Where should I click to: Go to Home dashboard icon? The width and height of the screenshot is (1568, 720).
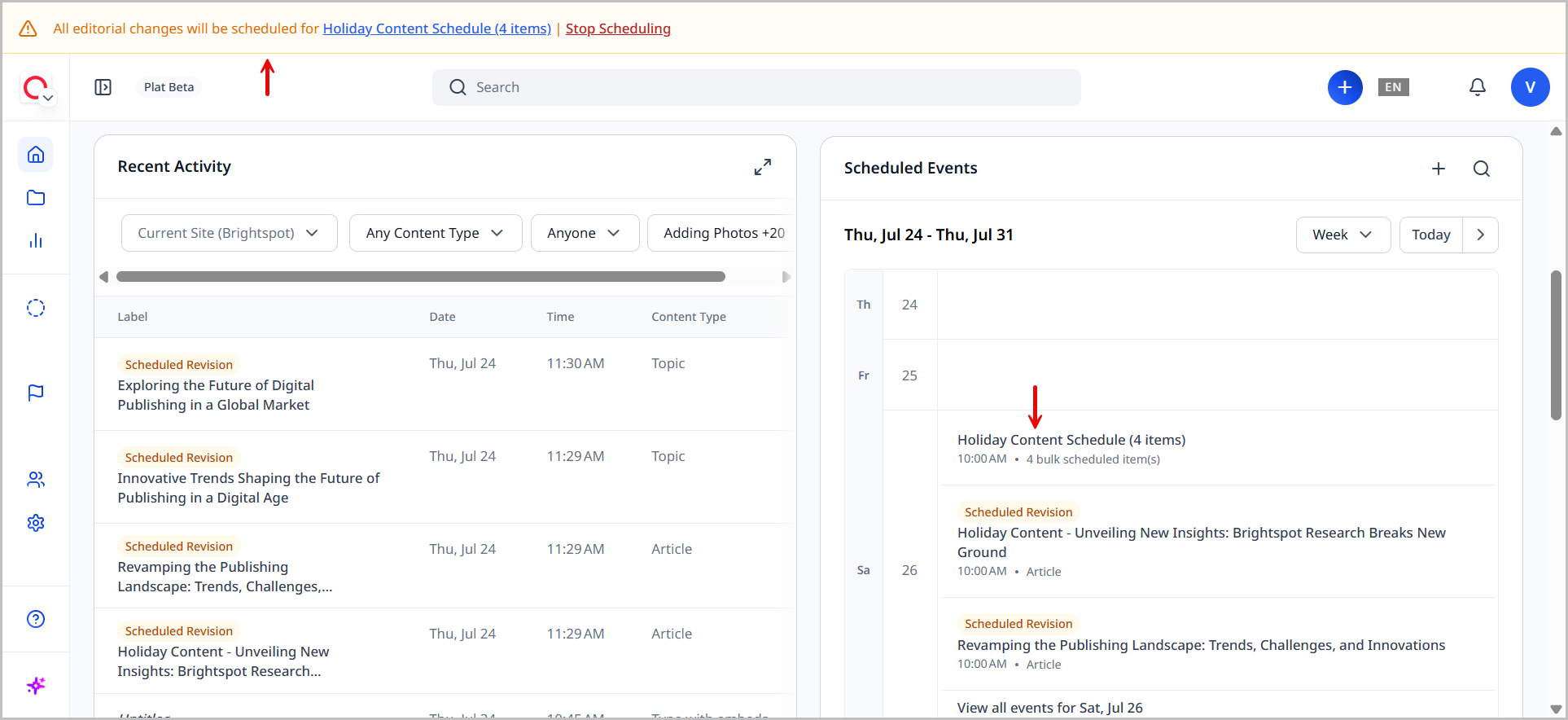point(36,155)
